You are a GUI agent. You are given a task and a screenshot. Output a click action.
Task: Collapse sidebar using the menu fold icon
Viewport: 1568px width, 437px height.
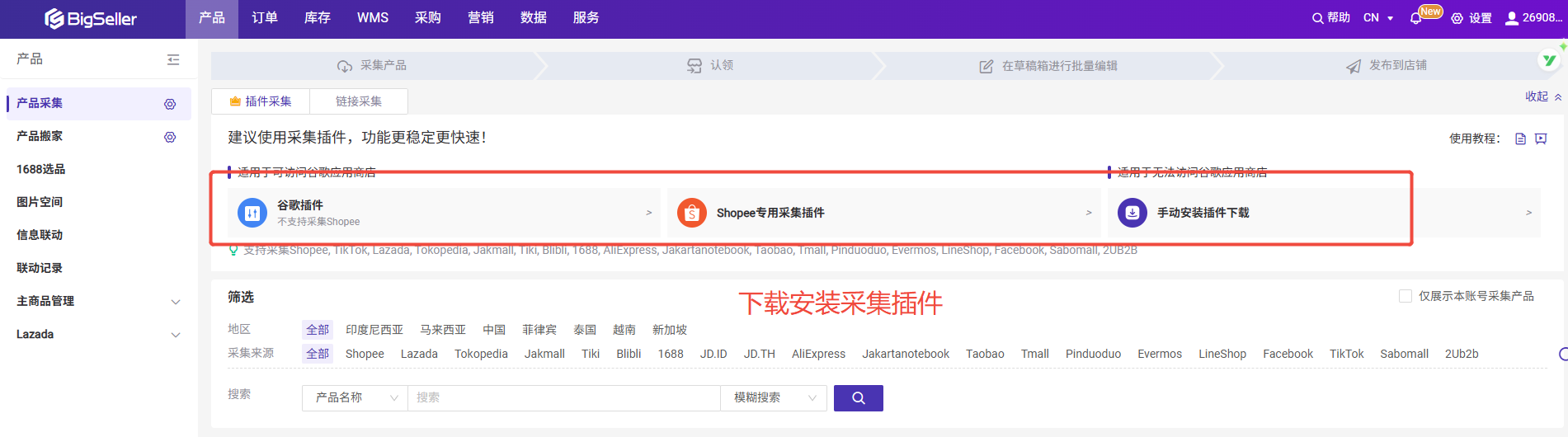pyautogui.click(x=173, y=59)
